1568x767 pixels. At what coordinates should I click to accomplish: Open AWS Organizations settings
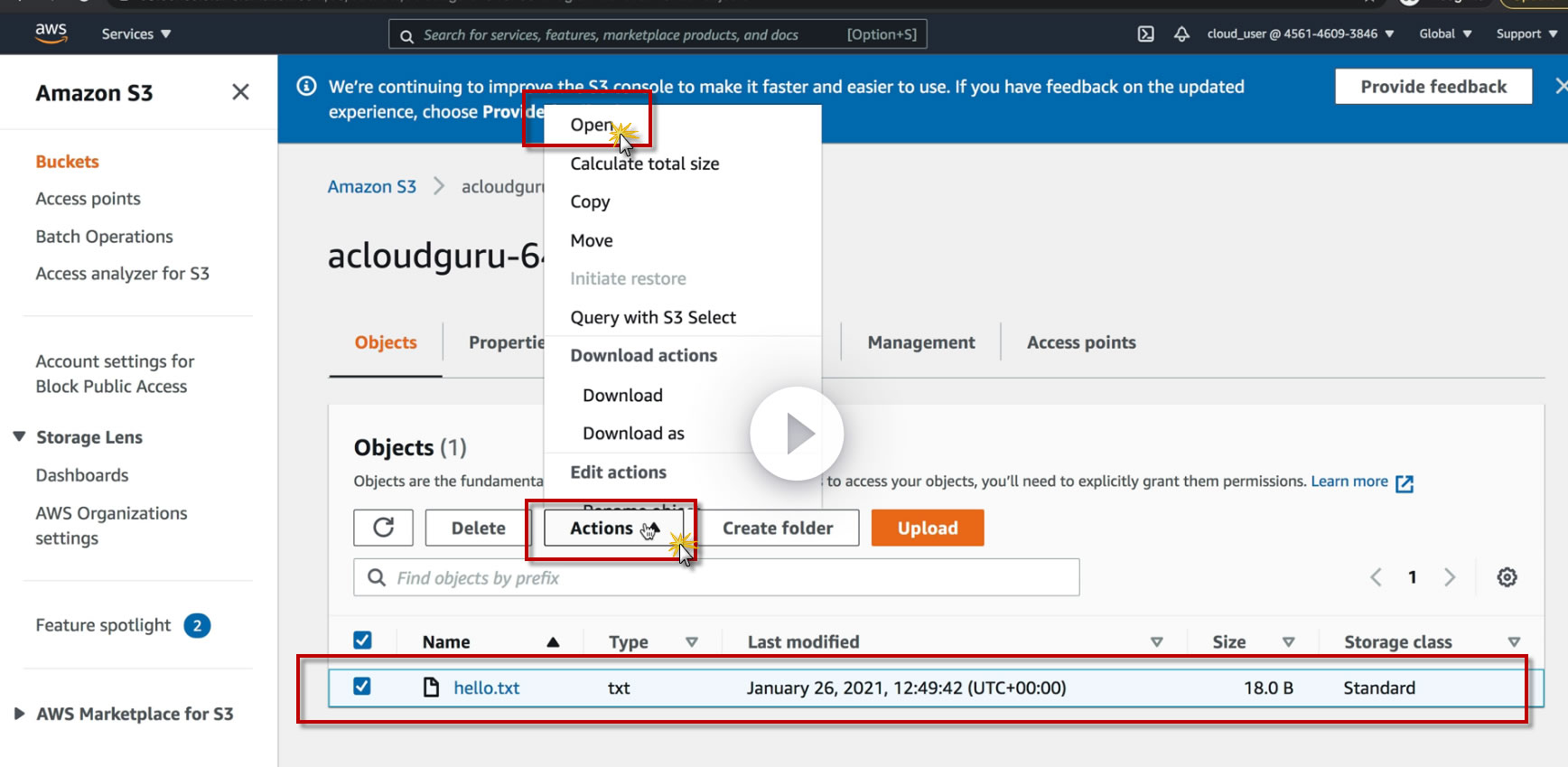[x=111, y=526]
